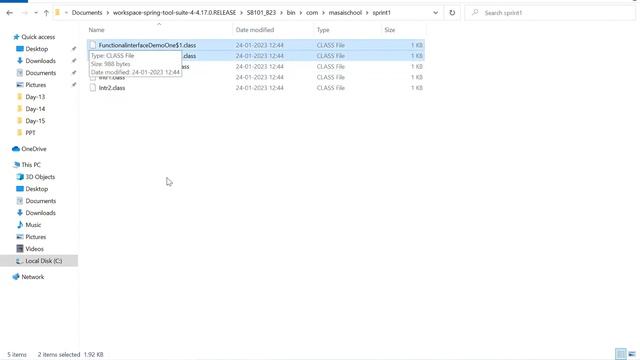The image size is (640, 360).
Task: Open Documents under This PC
Action: point(40,201)
